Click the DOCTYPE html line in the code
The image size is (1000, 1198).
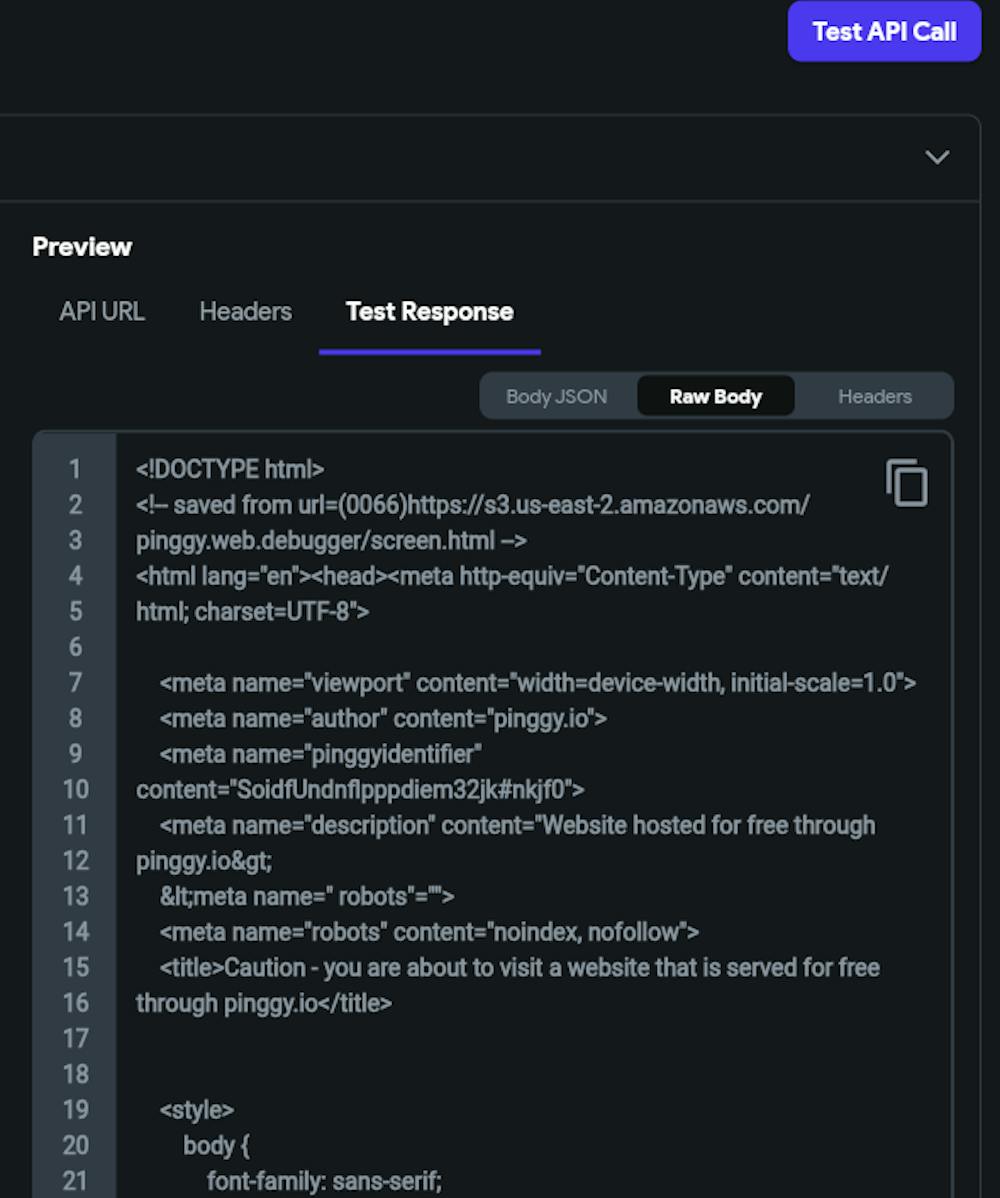pyautogui.click(x=230, y=469)
